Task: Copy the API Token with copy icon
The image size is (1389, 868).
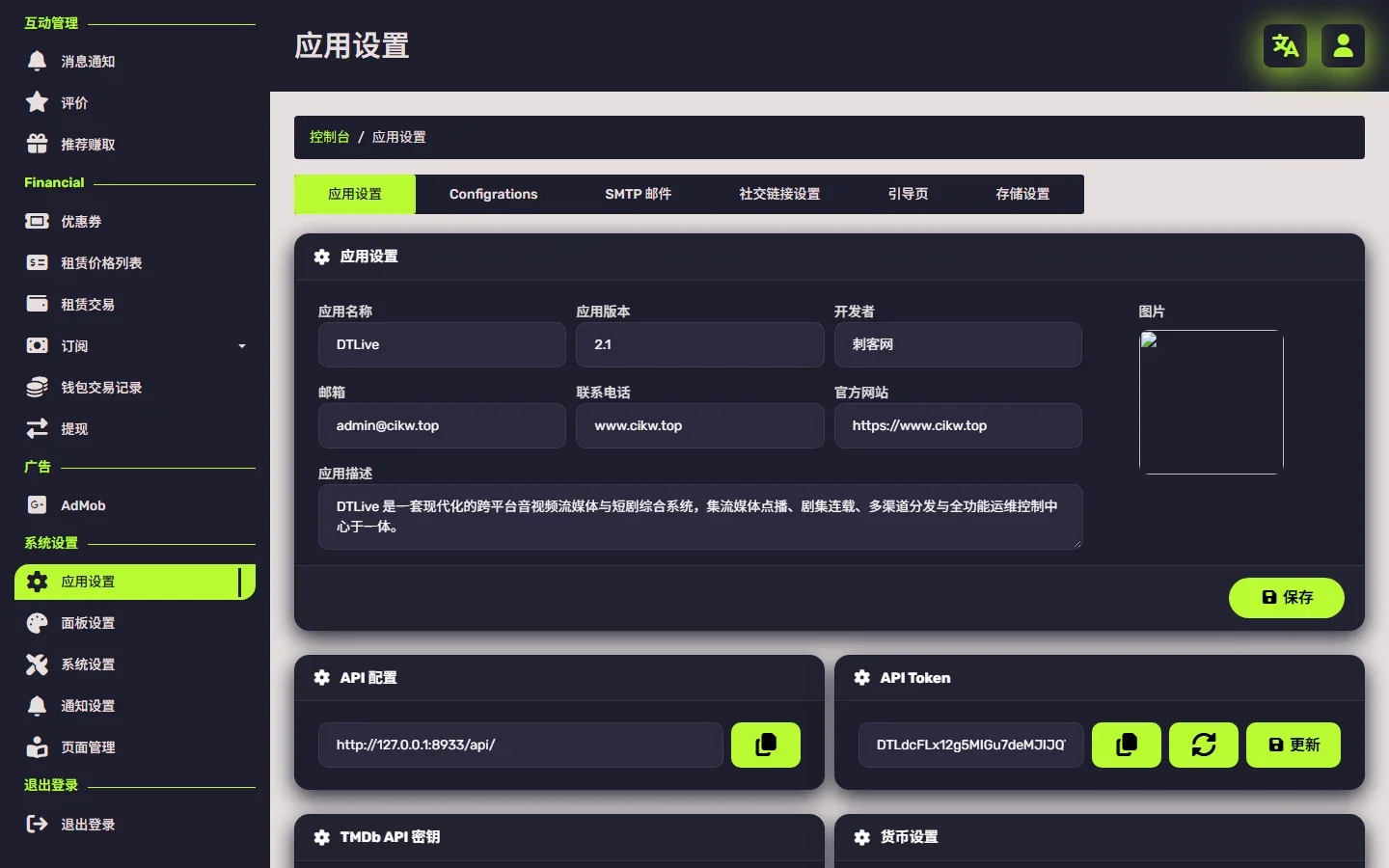Action: (x=1127, y=745)
